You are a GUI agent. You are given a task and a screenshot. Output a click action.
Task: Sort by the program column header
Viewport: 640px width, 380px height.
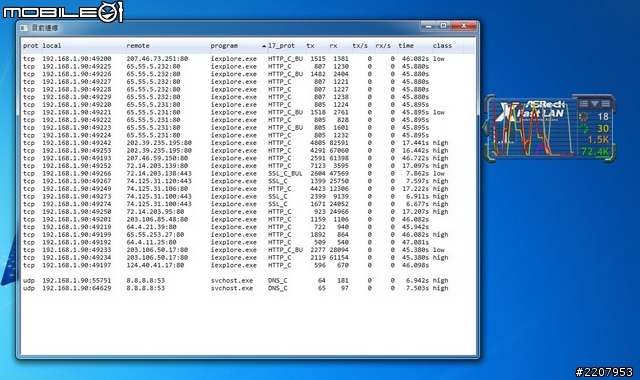tap(224, 46)
